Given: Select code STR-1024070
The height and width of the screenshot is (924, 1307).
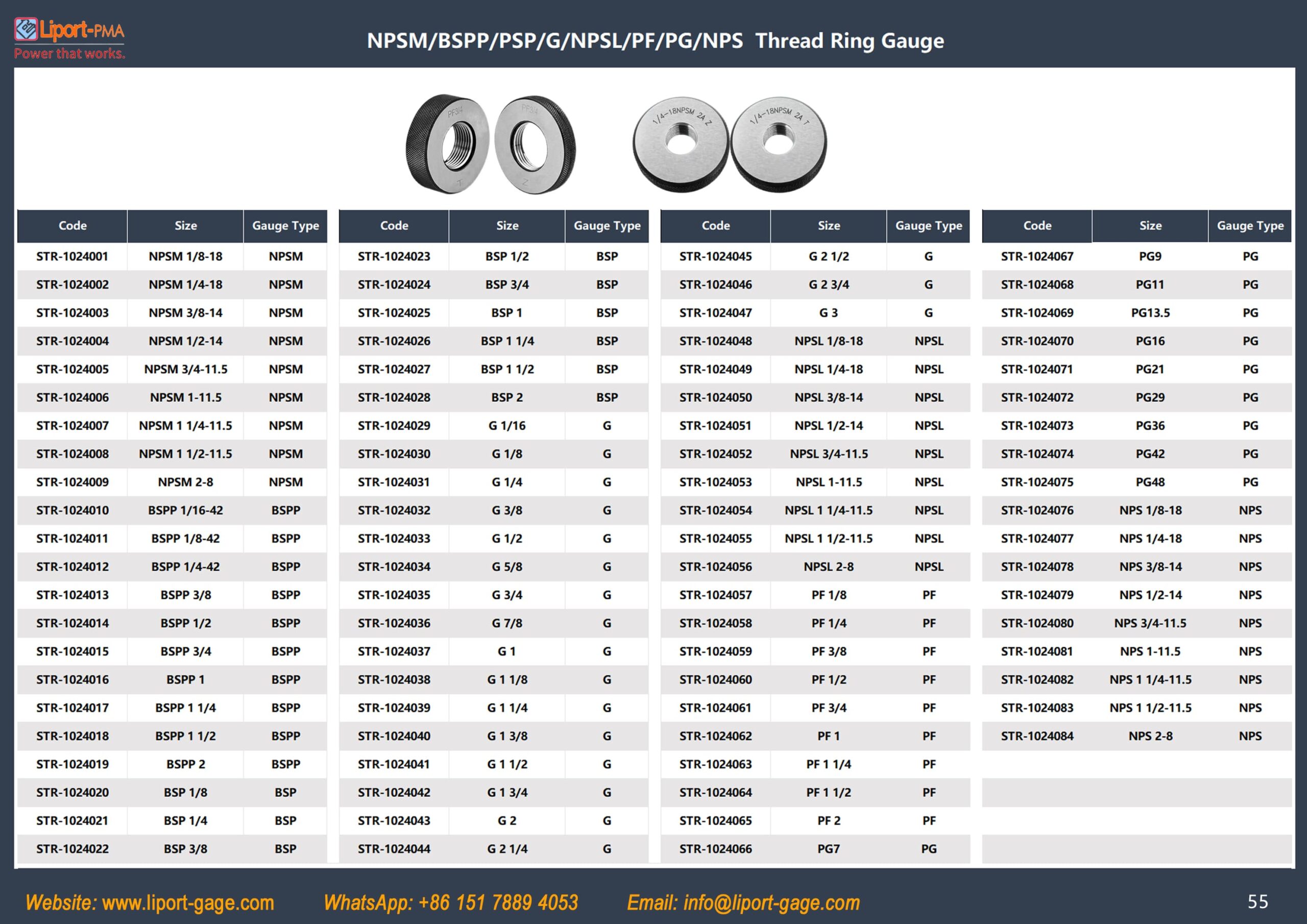Looking at the screenshot, I should [1037, 341].
